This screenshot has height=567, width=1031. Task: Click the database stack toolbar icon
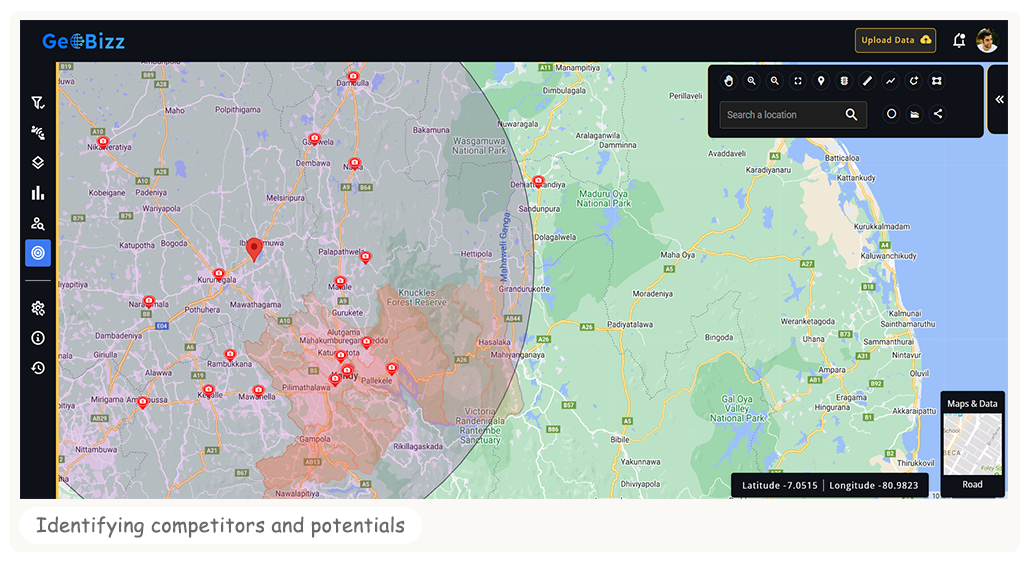844,81
